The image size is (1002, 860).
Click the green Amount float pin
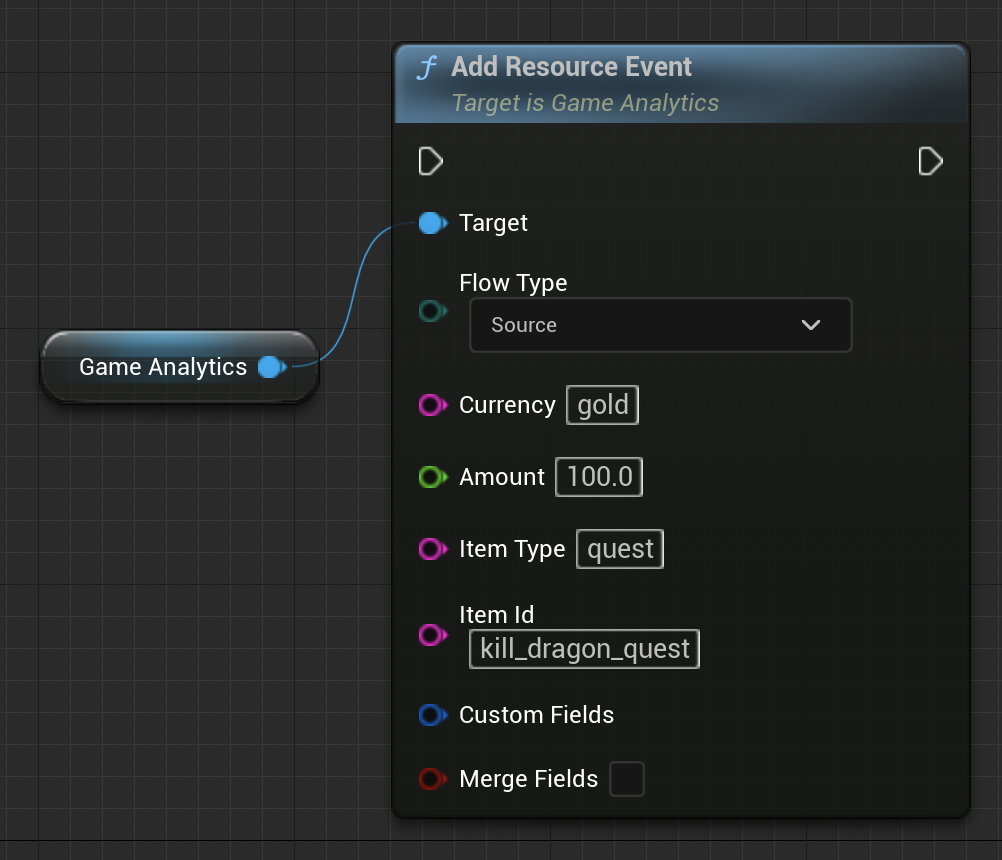431,477
